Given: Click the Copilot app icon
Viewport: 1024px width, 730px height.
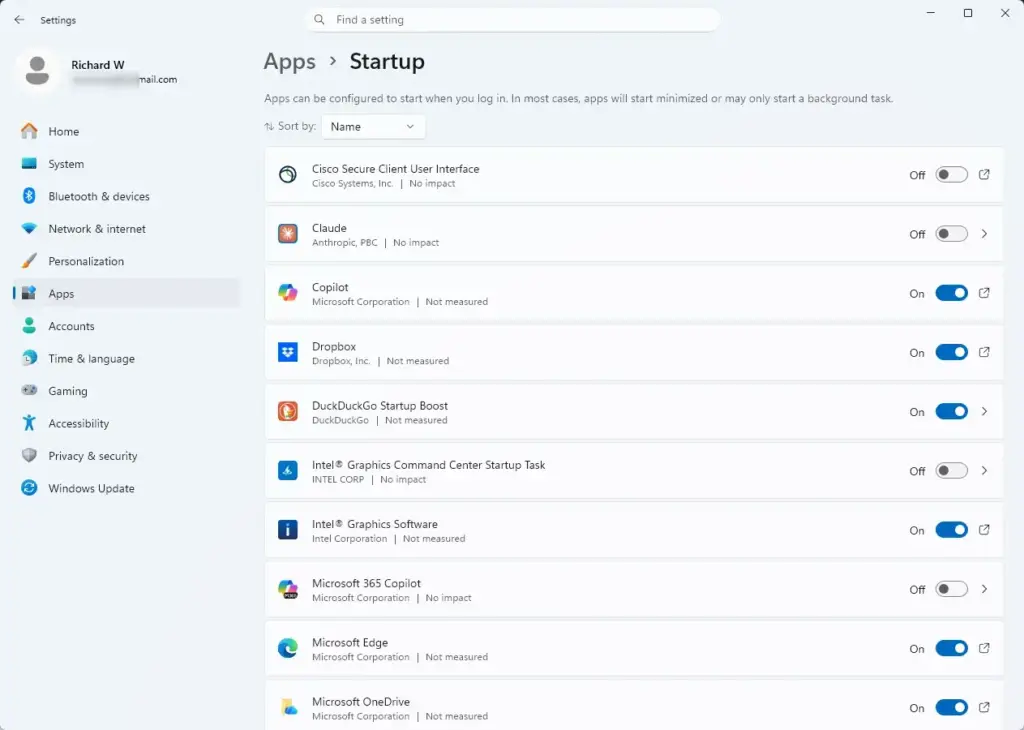Looking at the screenshot, I should point(287,293).
